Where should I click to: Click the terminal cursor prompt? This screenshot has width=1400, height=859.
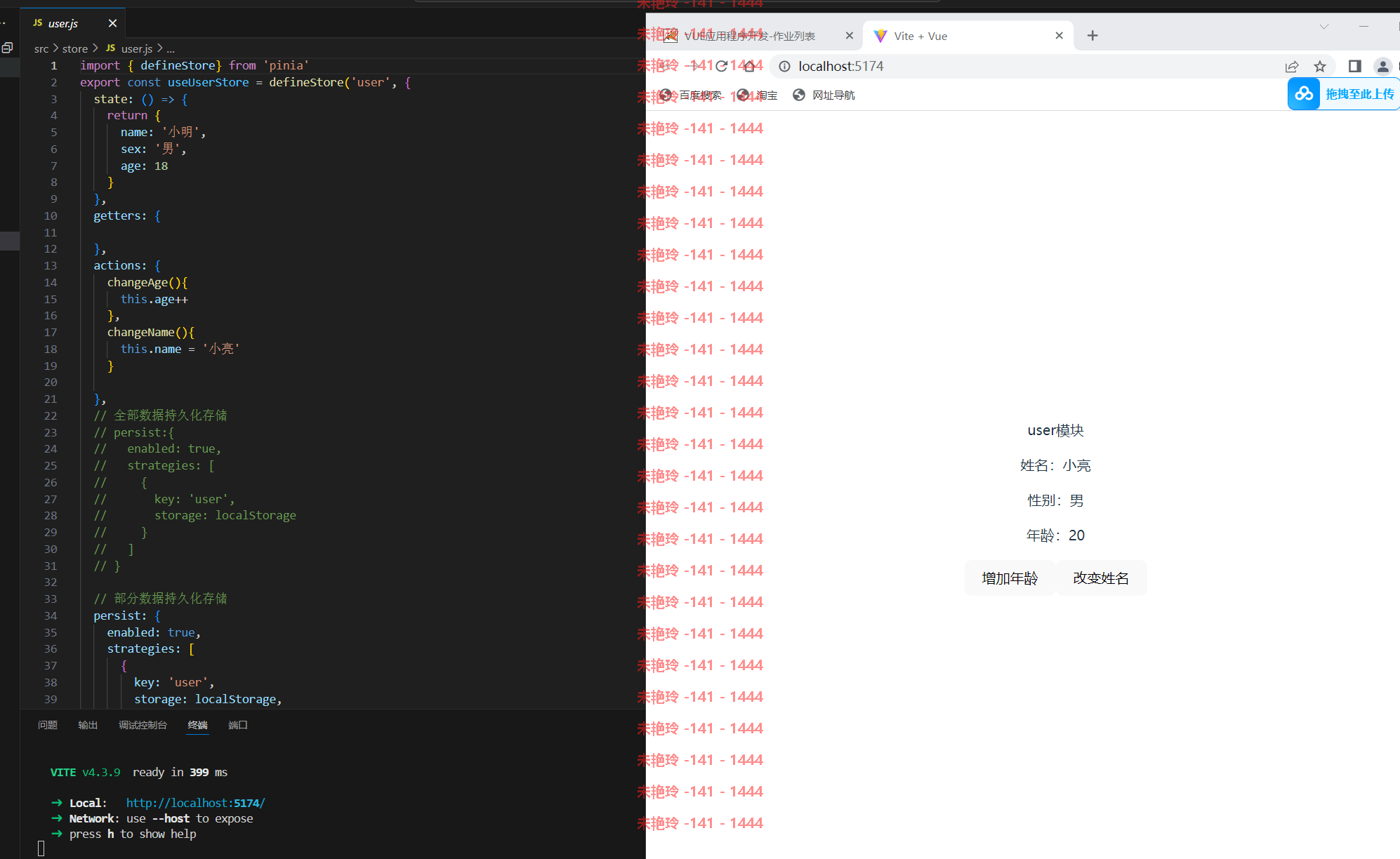click(x=41, y=848)
